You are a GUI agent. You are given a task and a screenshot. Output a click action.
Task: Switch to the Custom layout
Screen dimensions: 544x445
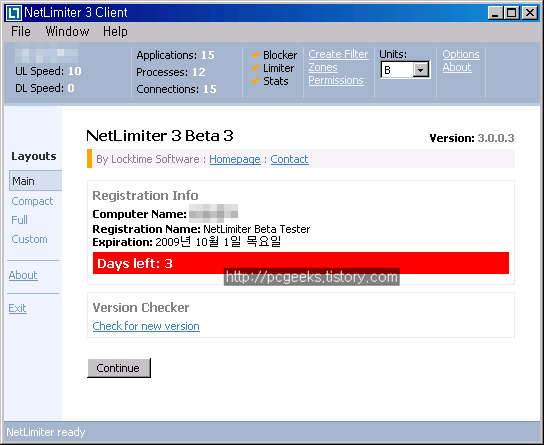point(29,239)
